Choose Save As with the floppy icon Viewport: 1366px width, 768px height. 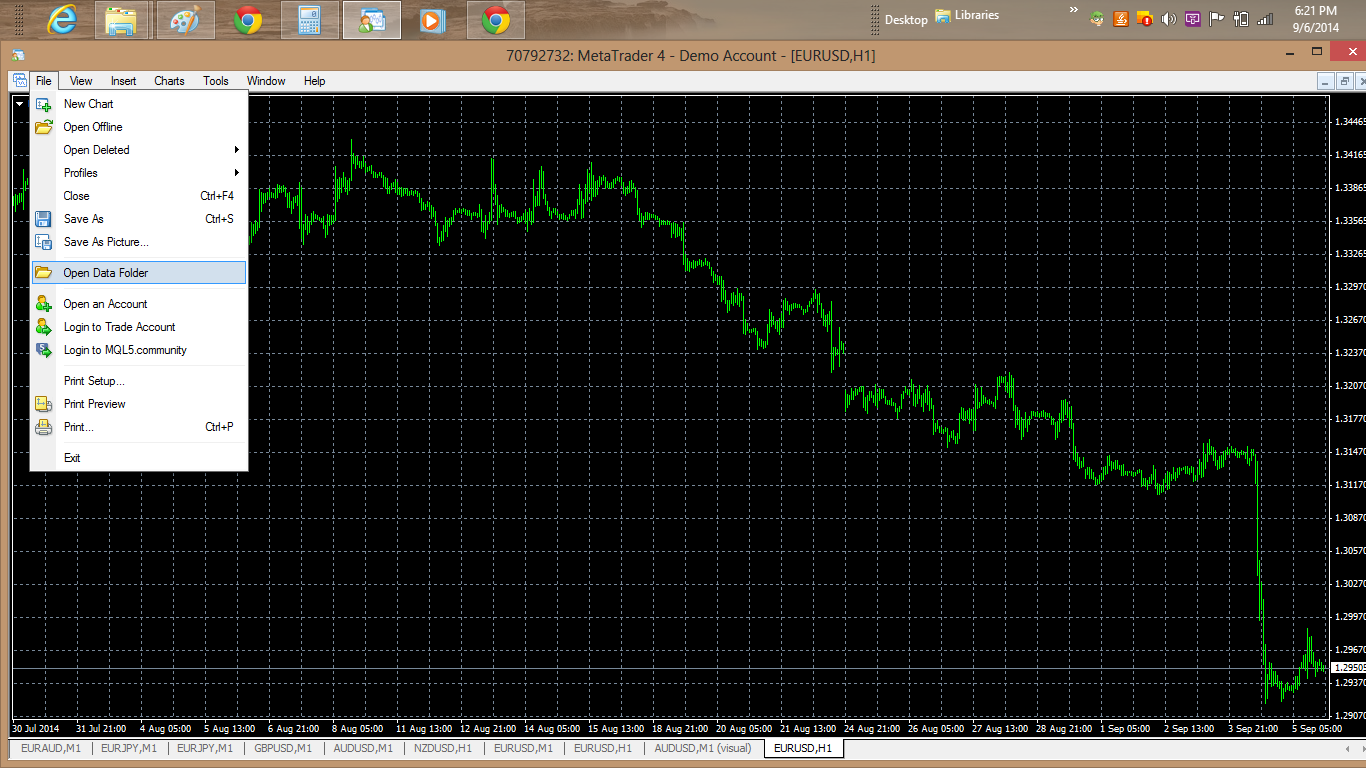pyautogui.click(x=139, y=219)
